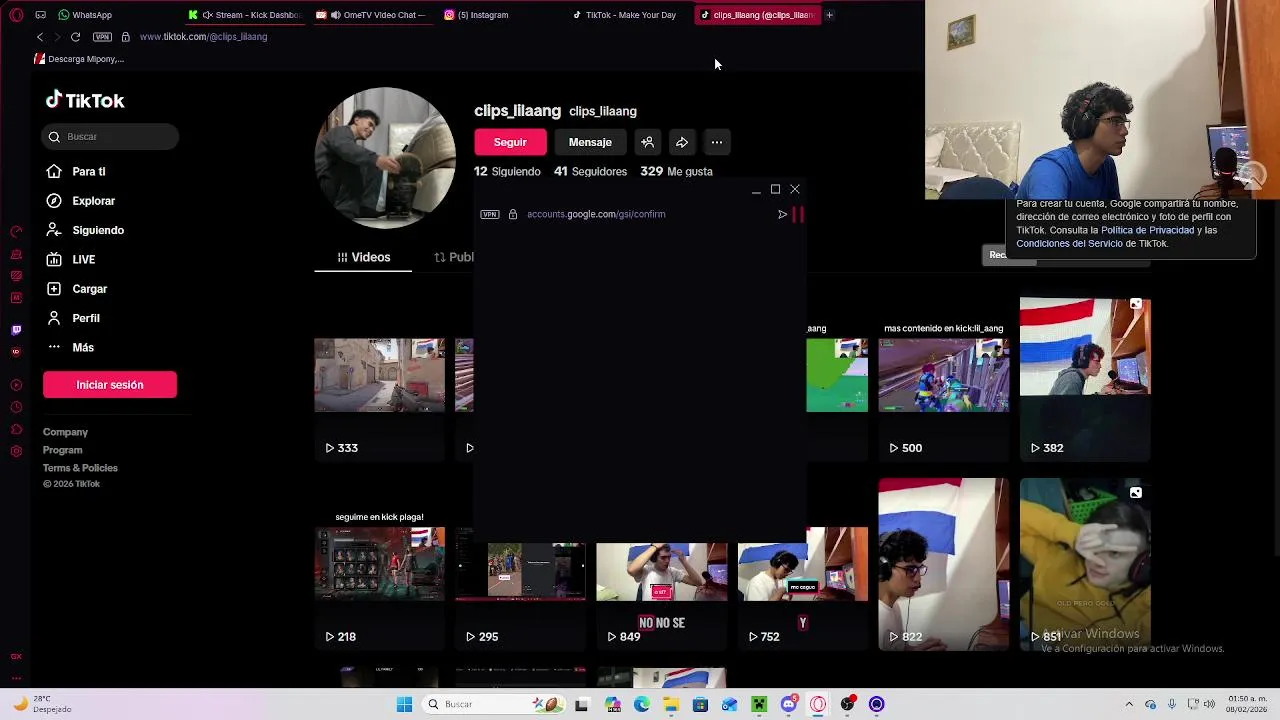Click the share arrow icon on profile
This screenshot has width=1280, height=720.
coord(682,142)
